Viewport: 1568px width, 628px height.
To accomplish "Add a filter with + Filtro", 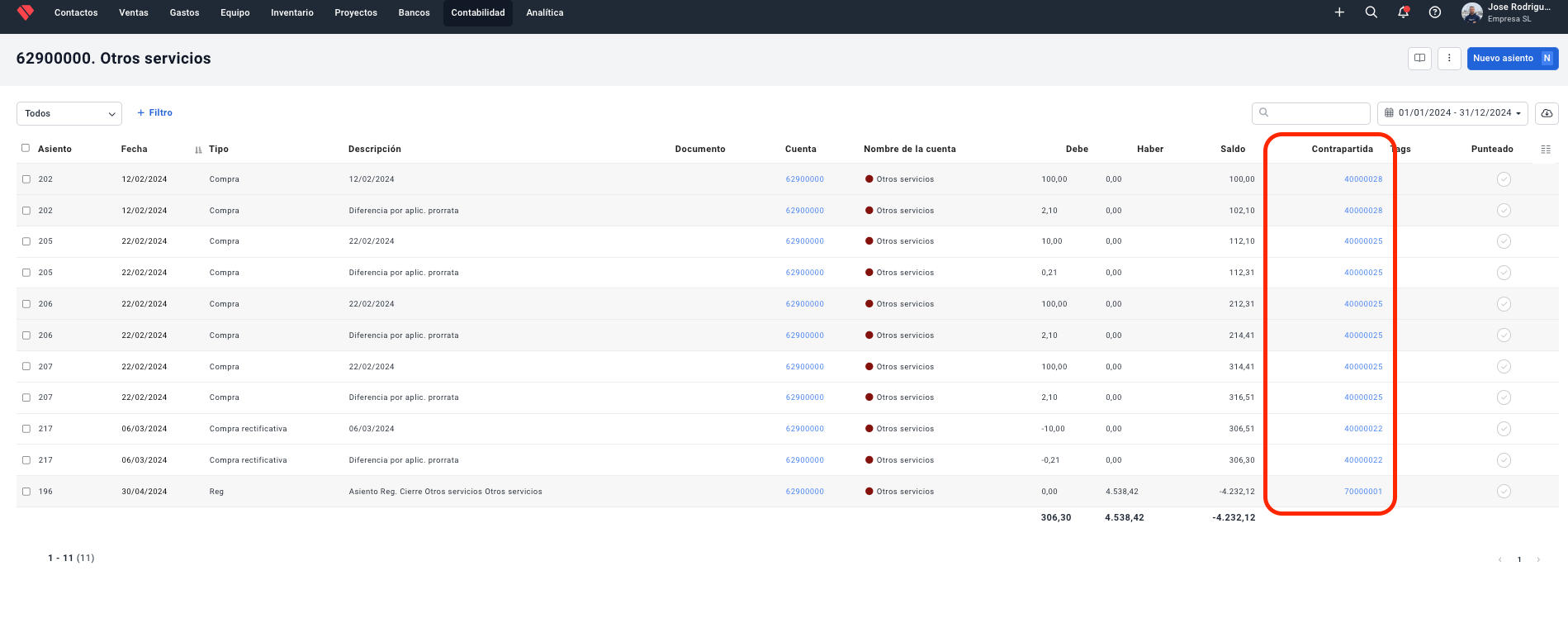I will (x=154, y=113).
